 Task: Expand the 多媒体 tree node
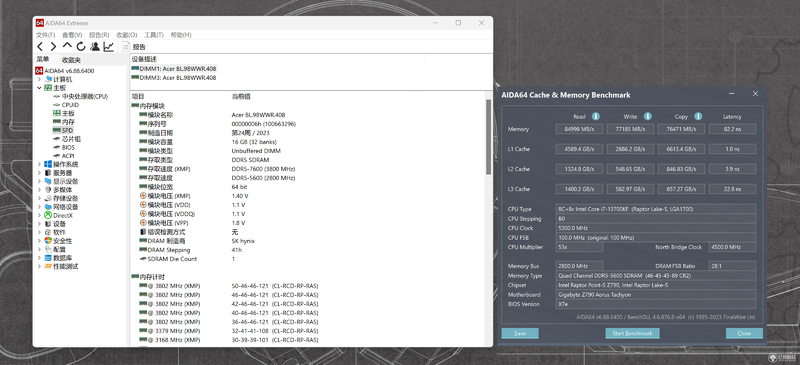pos(39,190)
